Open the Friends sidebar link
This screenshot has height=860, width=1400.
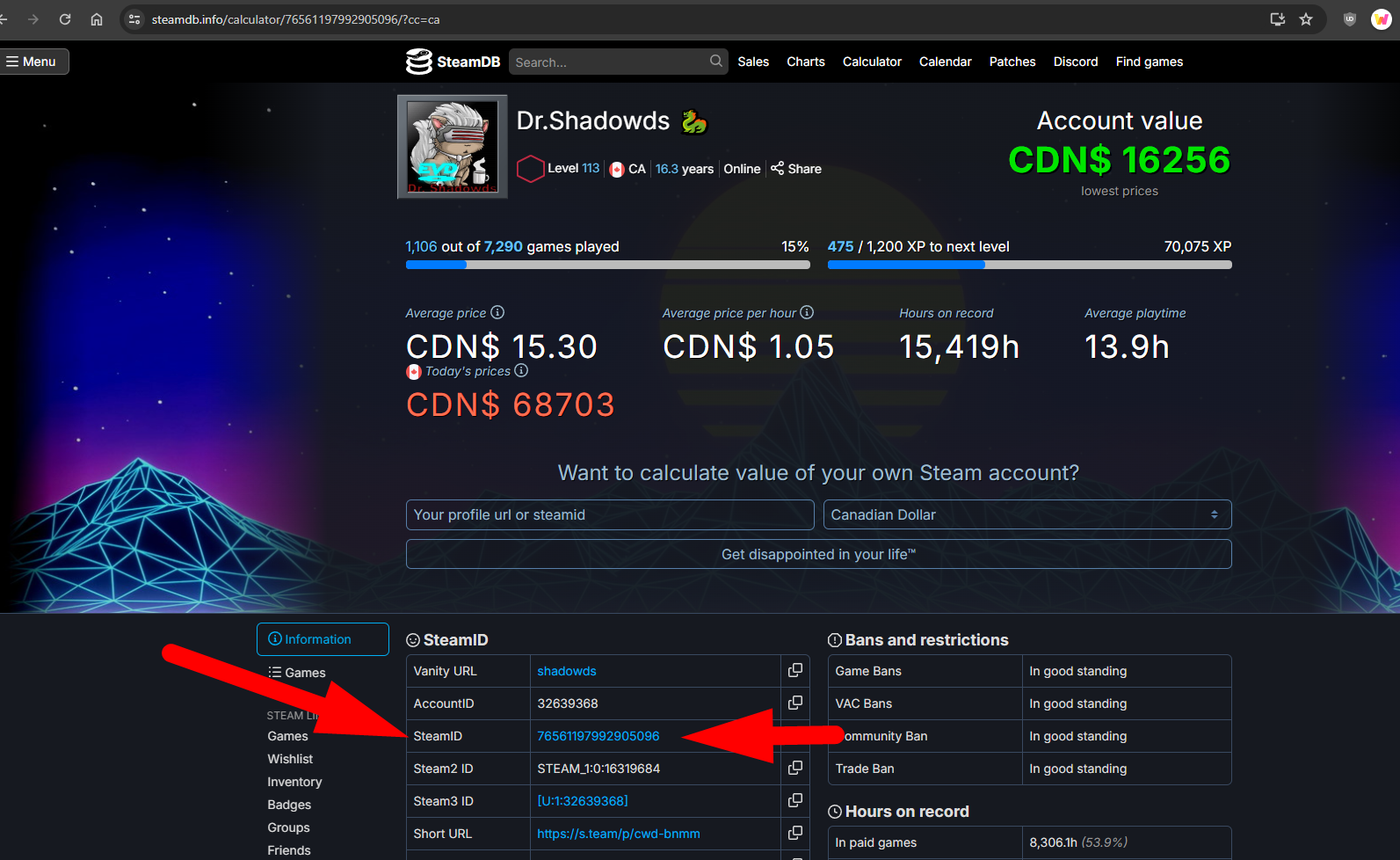click(289, 850)
